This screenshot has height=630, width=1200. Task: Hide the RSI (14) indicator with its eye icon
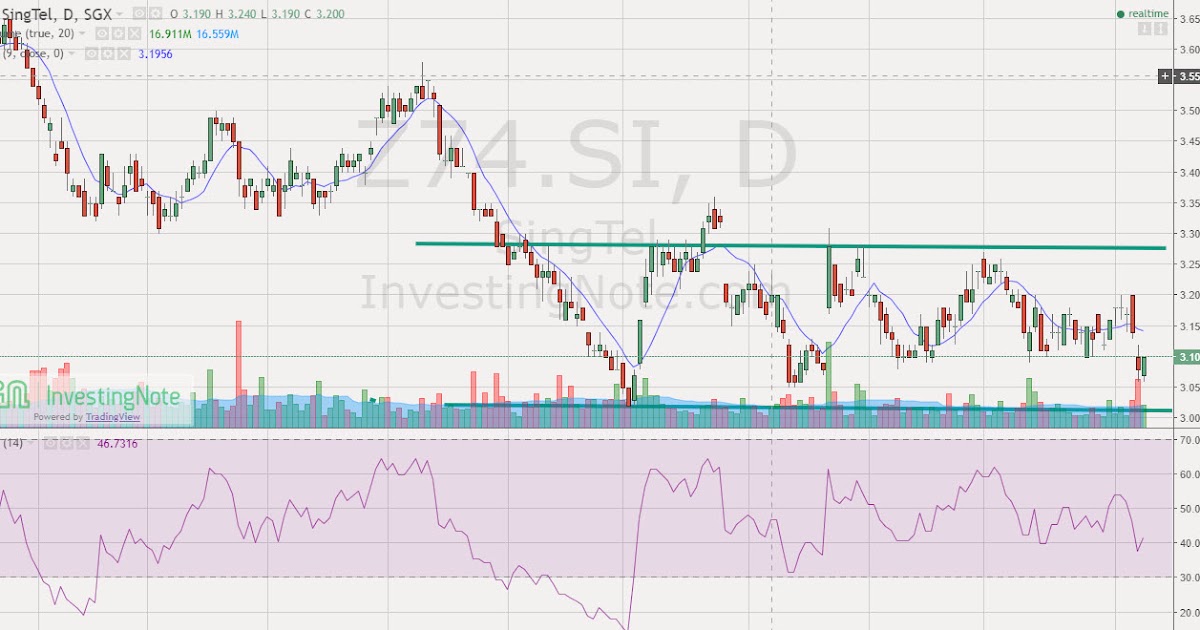pos(50,443)
